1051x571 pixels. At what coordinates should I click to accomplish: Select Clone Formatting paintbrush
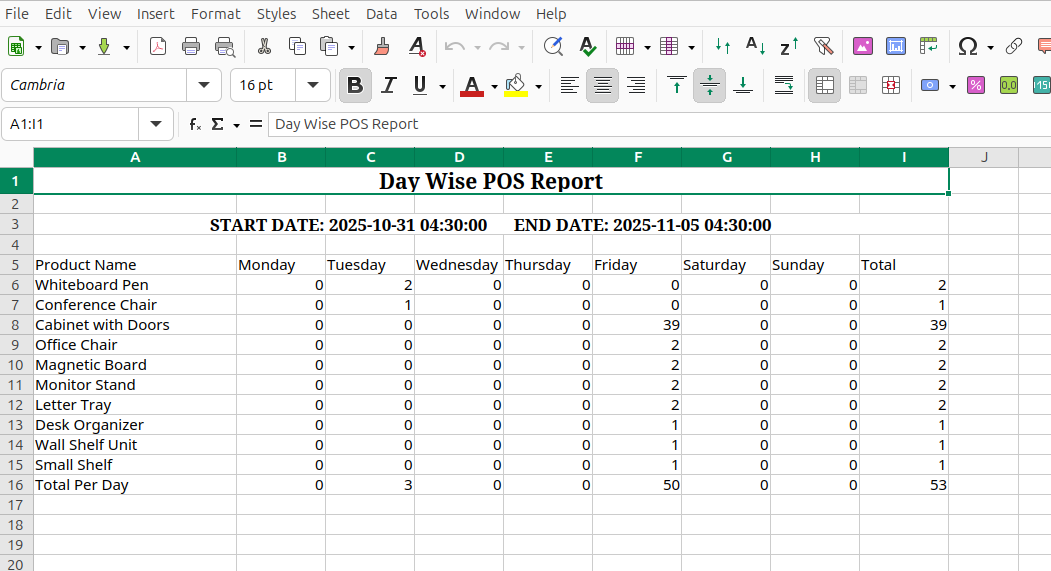tap(382, 47)
